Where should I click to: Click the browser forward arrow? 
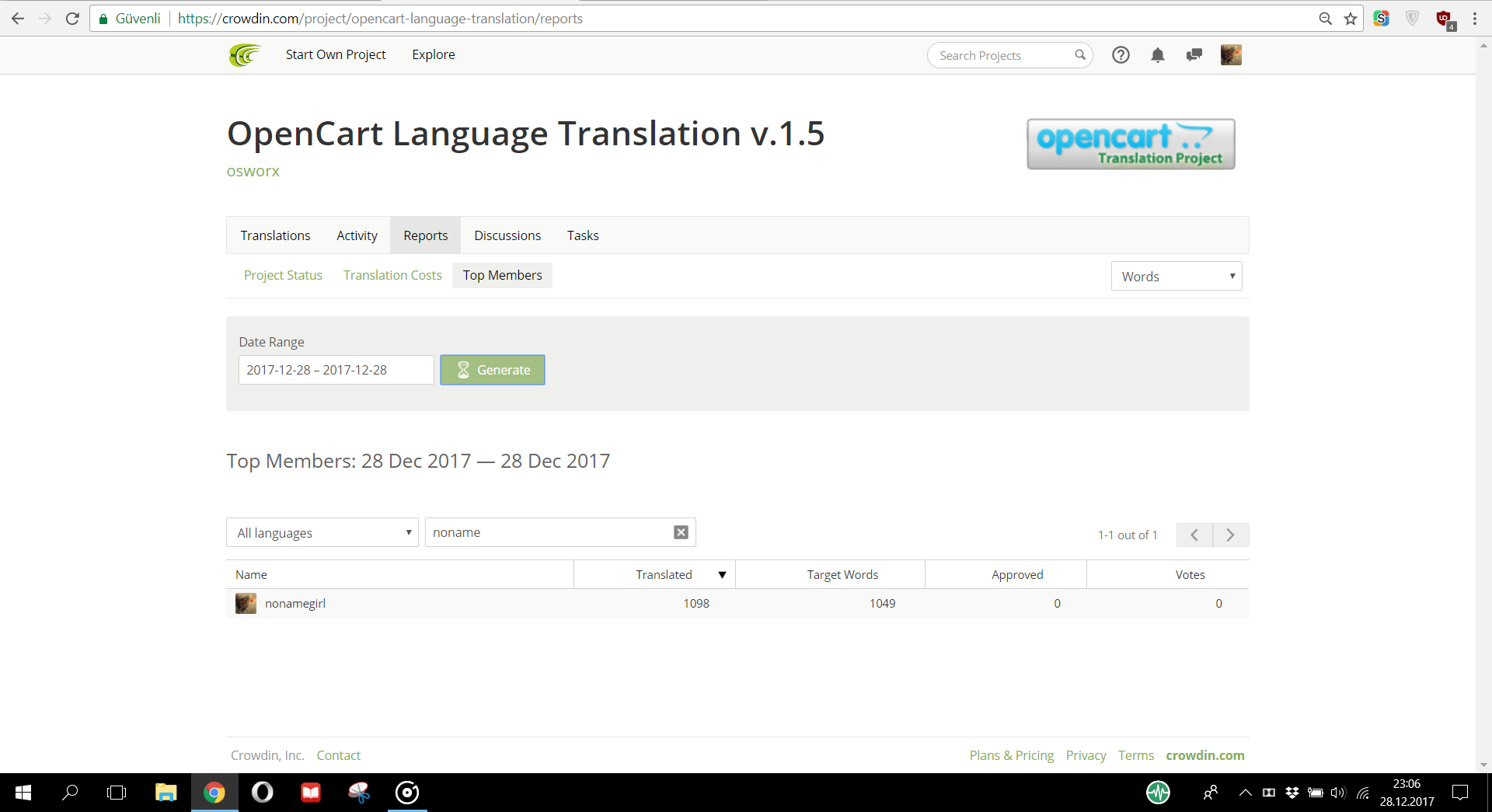coord(45,19)
